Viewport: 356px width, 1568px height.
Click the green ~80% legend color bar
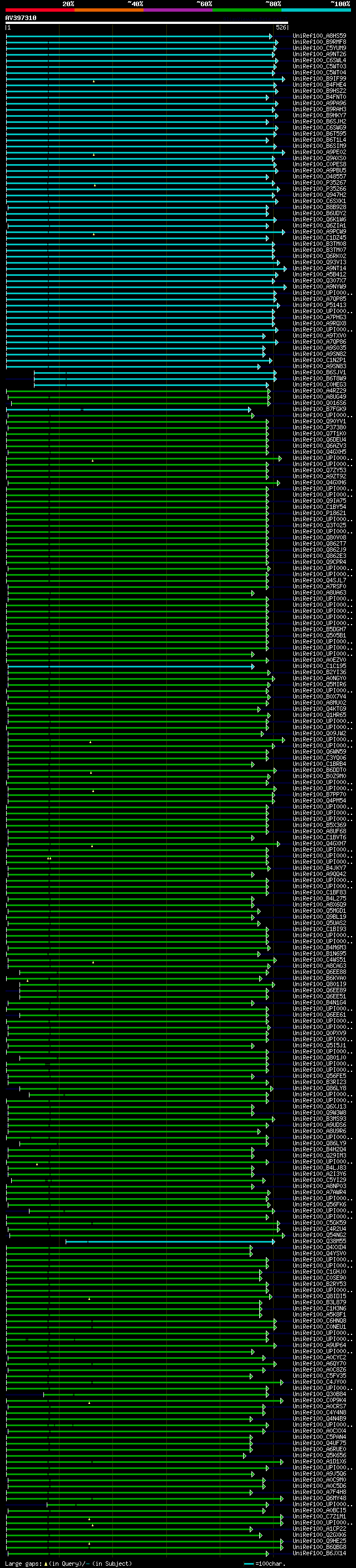pos(247,10)
